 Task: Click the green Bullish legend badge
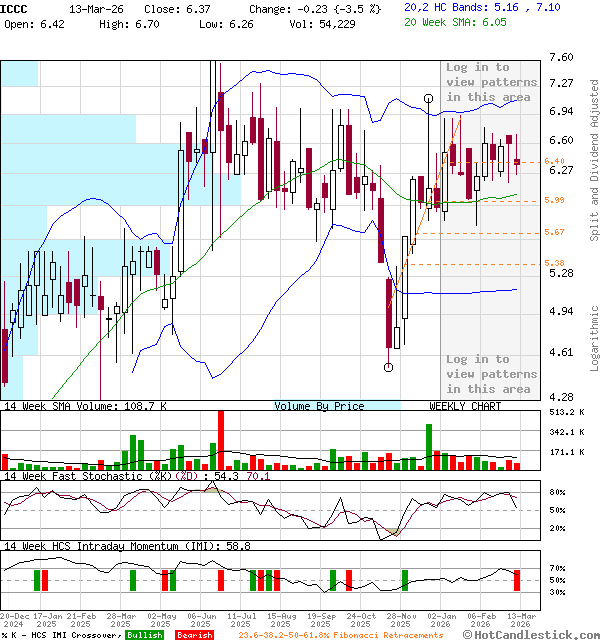click(x=145, y=635)
